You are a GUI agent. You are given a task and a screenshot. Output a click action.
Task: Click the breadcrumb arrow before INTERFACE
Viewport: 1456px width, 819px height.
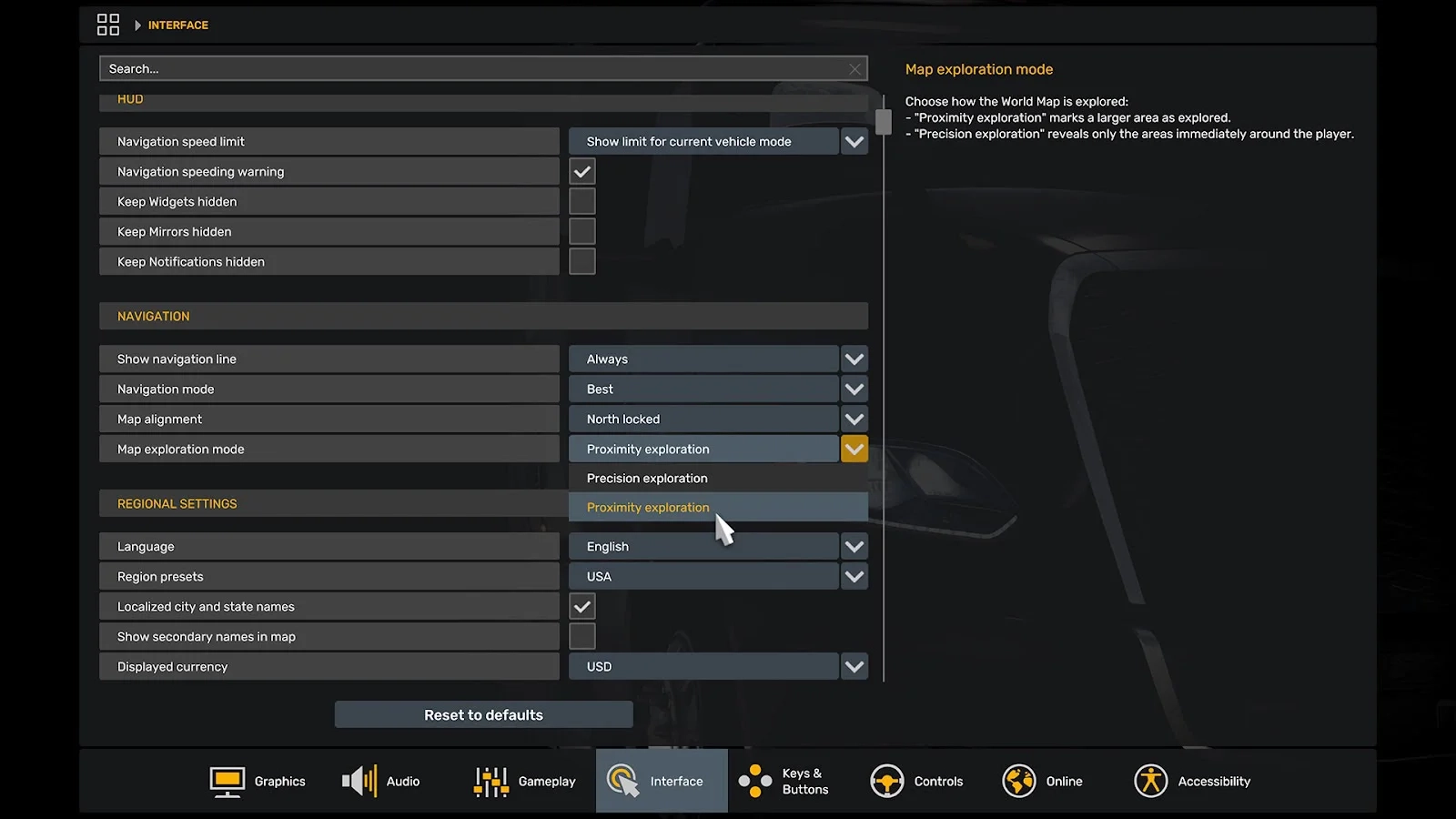[138, 25]
